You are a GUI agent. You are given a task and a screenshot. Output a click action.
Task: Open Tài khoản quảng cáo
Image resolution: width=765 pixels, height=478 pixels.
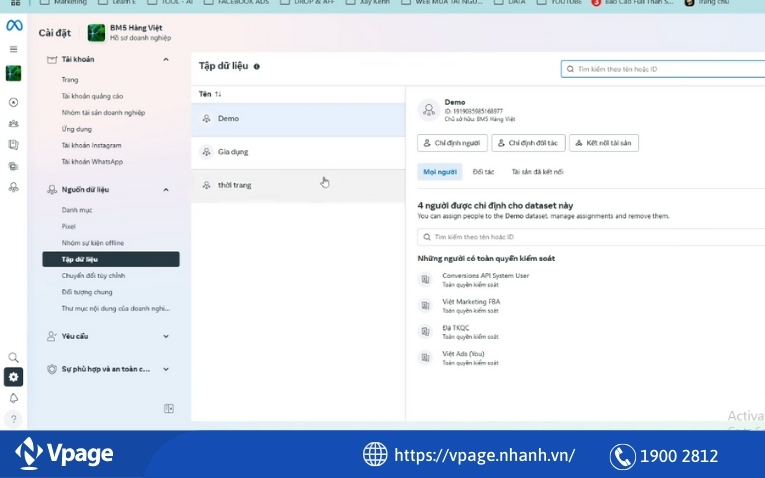pos(92,96)
